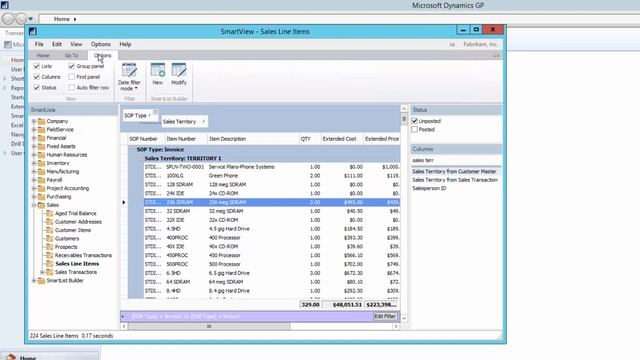Select the Financial folder icon
640x360 pixels.
point(41,138)
